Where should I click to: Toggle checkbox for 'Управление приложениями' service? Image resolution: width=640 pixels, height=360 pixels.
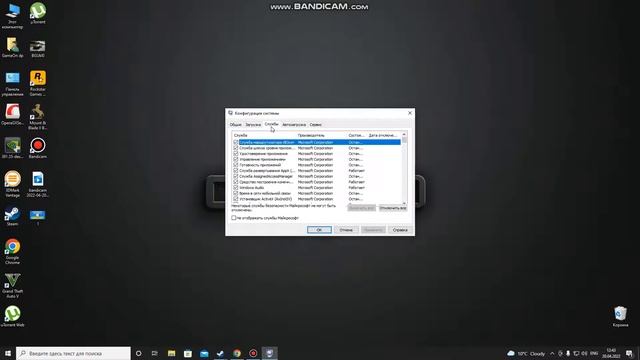[x=236, y=159]
